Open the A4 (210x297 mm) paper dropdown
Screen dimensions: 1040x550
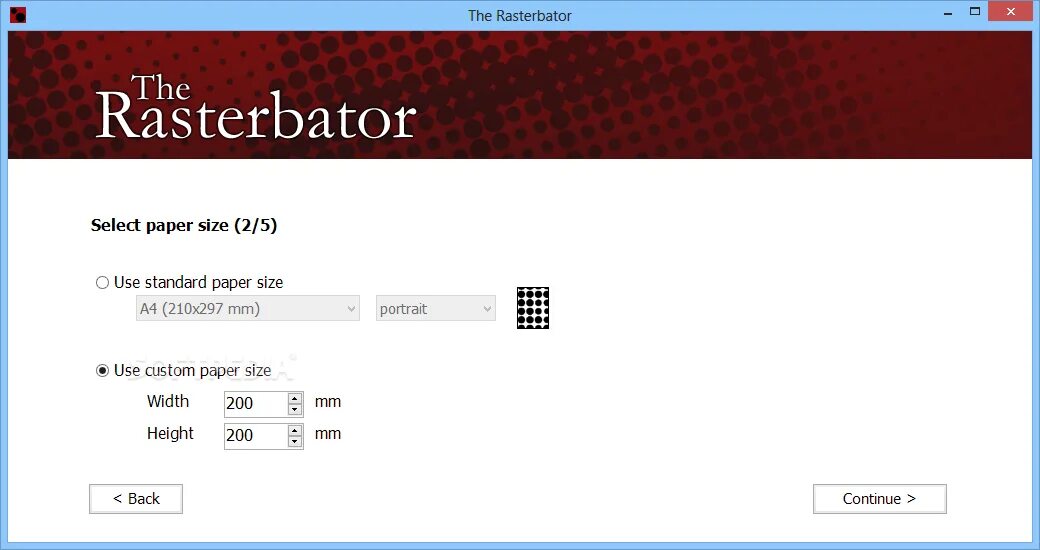click(x=248, y=309)
